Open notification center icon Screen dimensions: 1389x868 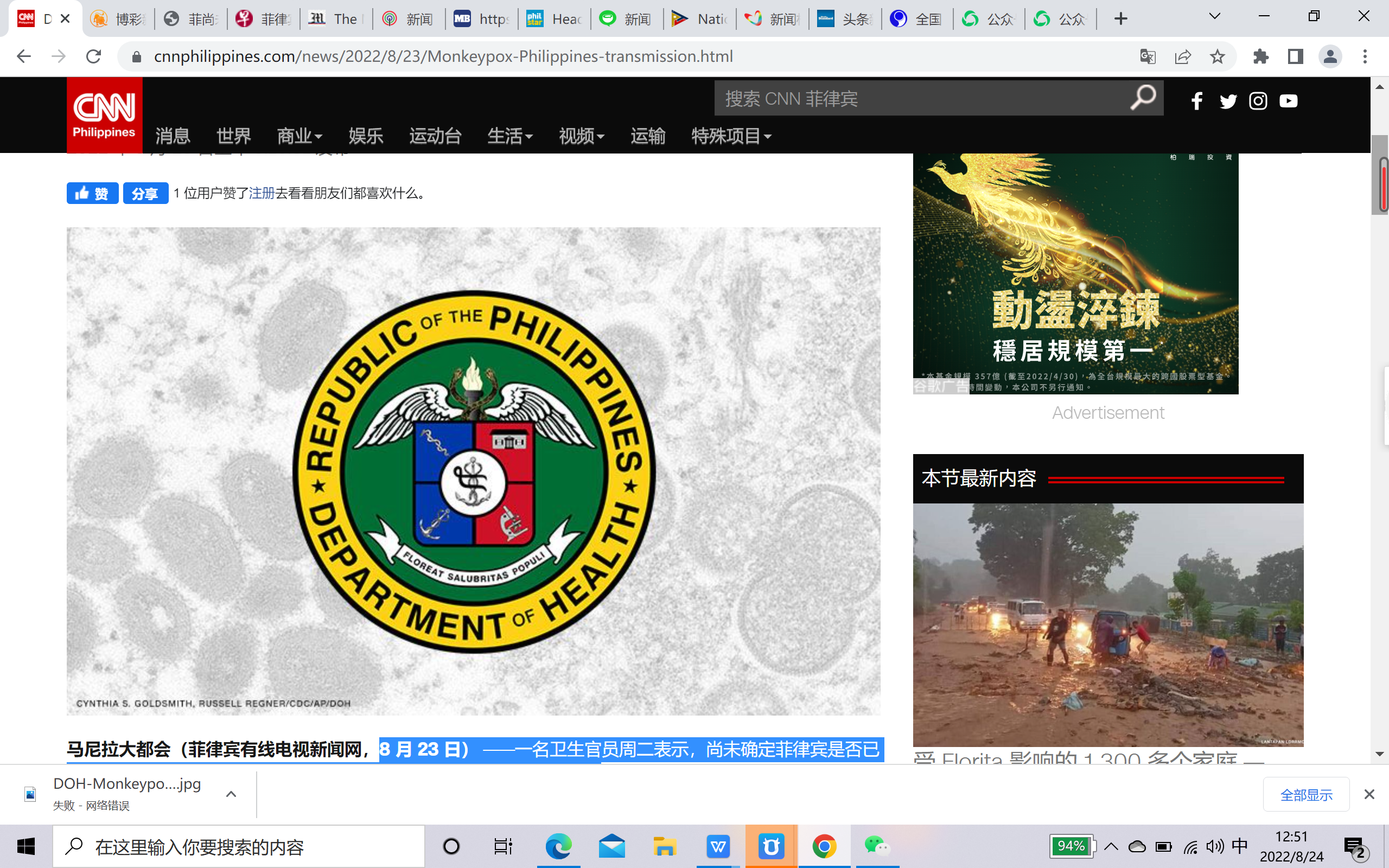(1357, 847)
